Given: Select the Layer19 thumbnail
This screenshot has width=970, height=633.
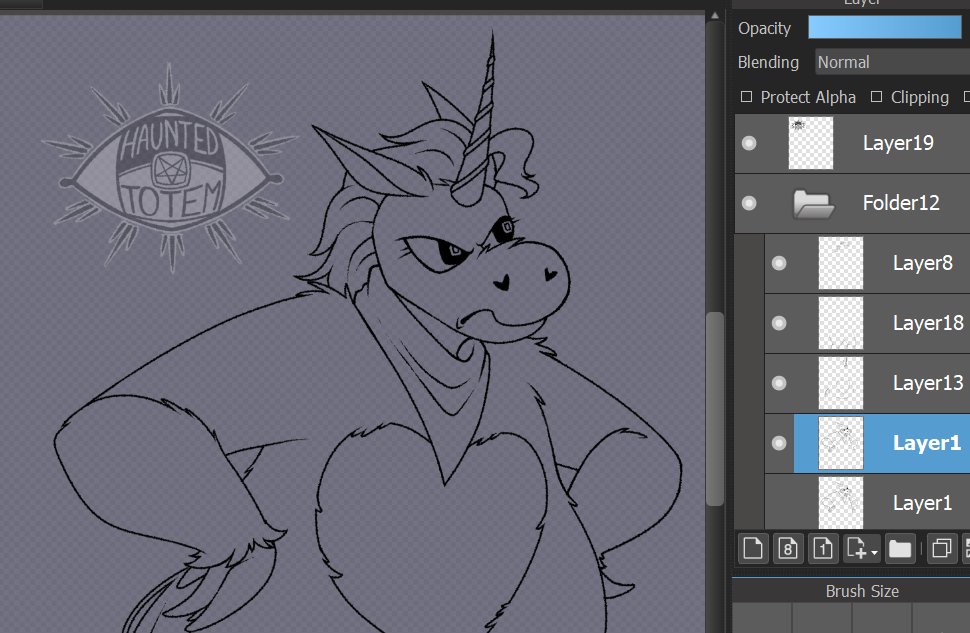Looking at the screenshot, I should pyautogui.click(x=810, y=143).
